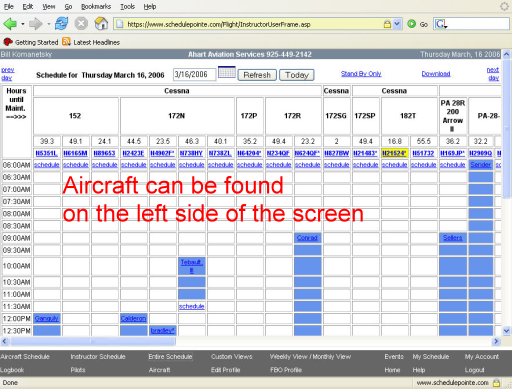Open the Help menu
Image resolution: width=512 pixels, height=389 pixels.
point(150,6)
